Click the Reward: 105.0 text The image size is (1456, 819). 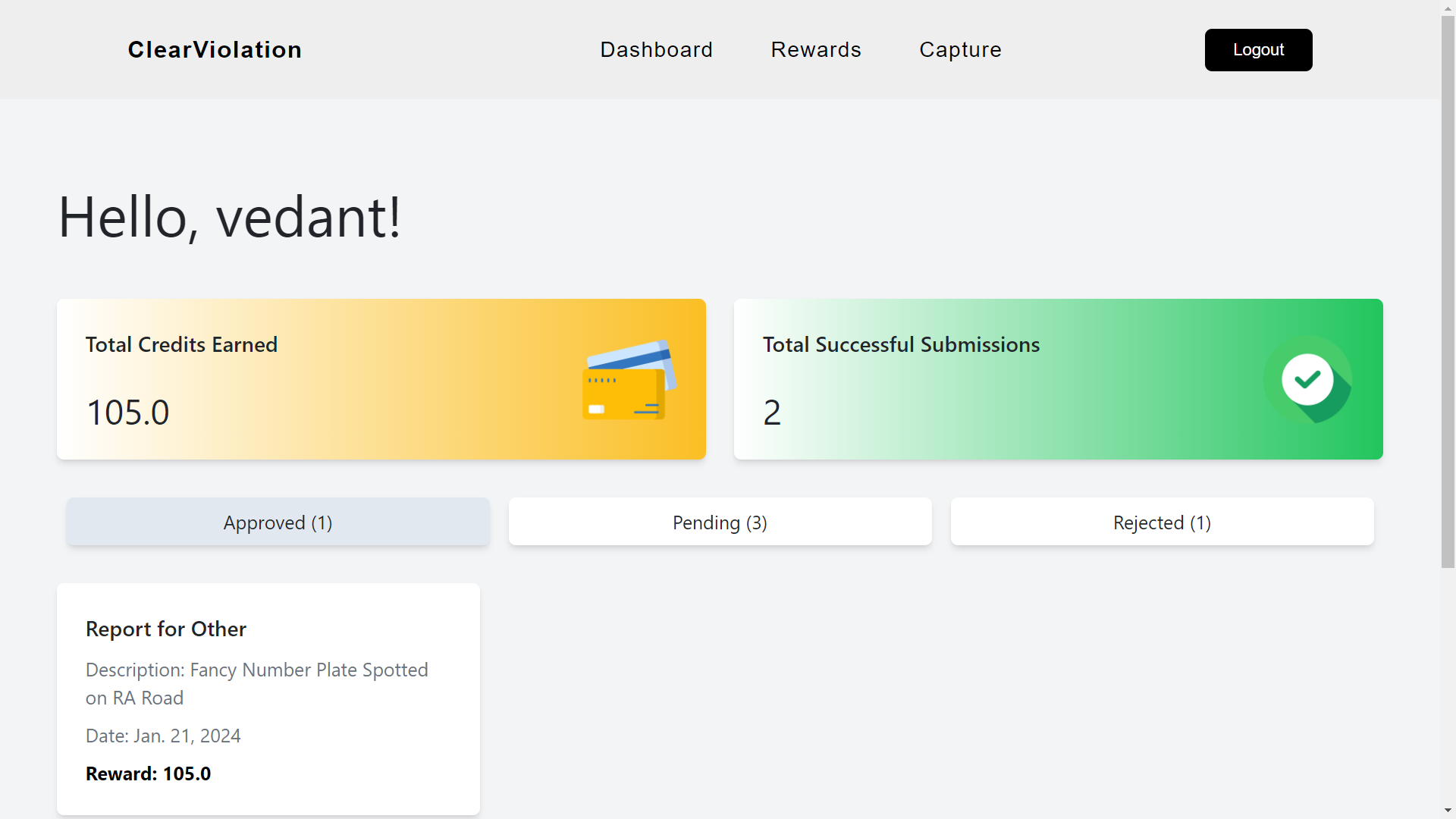149,774
